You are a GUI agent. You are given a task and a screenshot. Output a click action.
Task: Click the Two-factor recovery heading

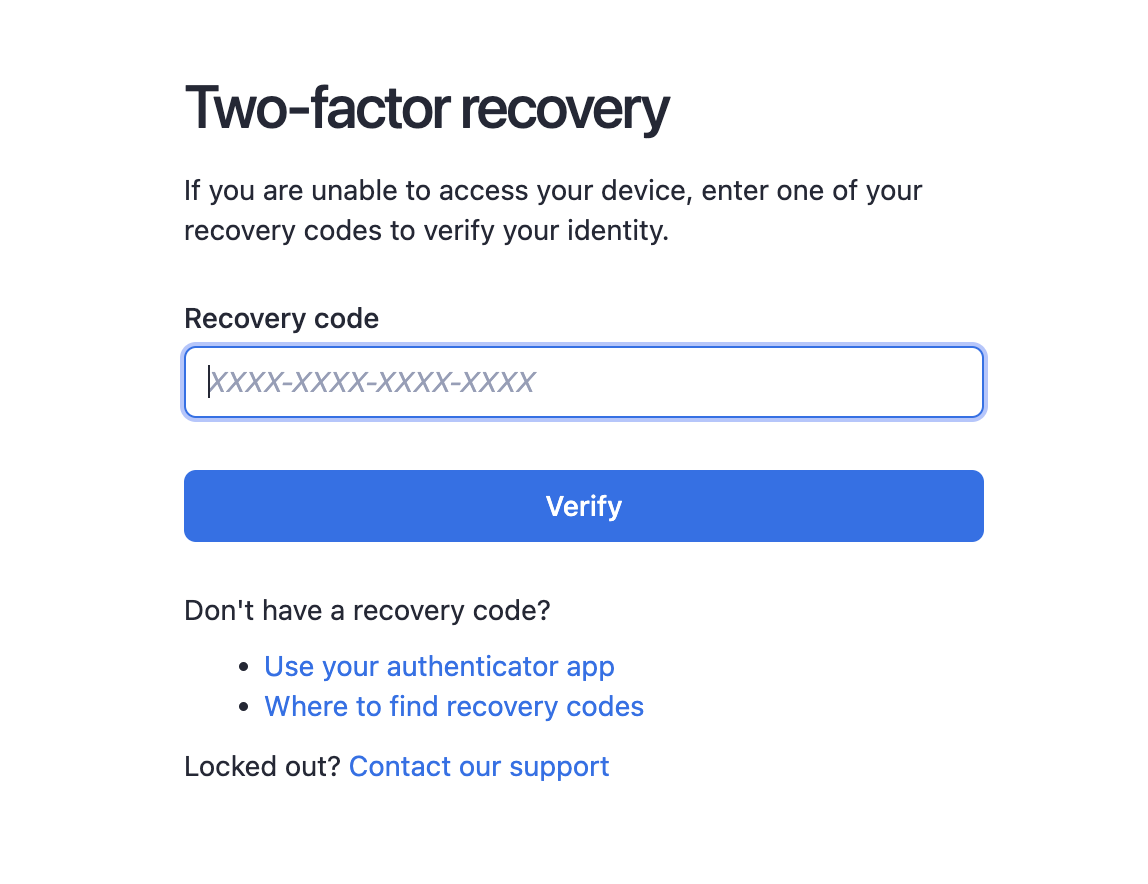(x=427, y=108)
